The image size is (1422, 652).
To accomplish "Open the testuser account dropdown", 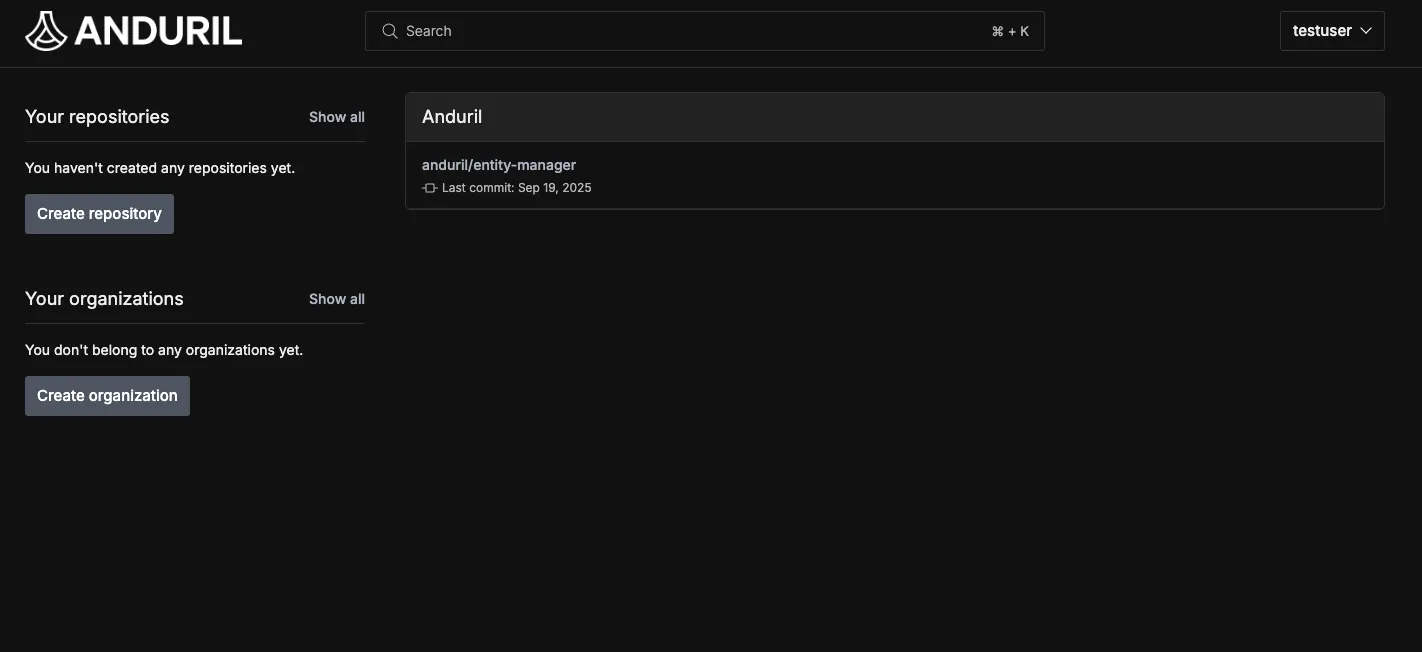I will (x=1332, y=31).
